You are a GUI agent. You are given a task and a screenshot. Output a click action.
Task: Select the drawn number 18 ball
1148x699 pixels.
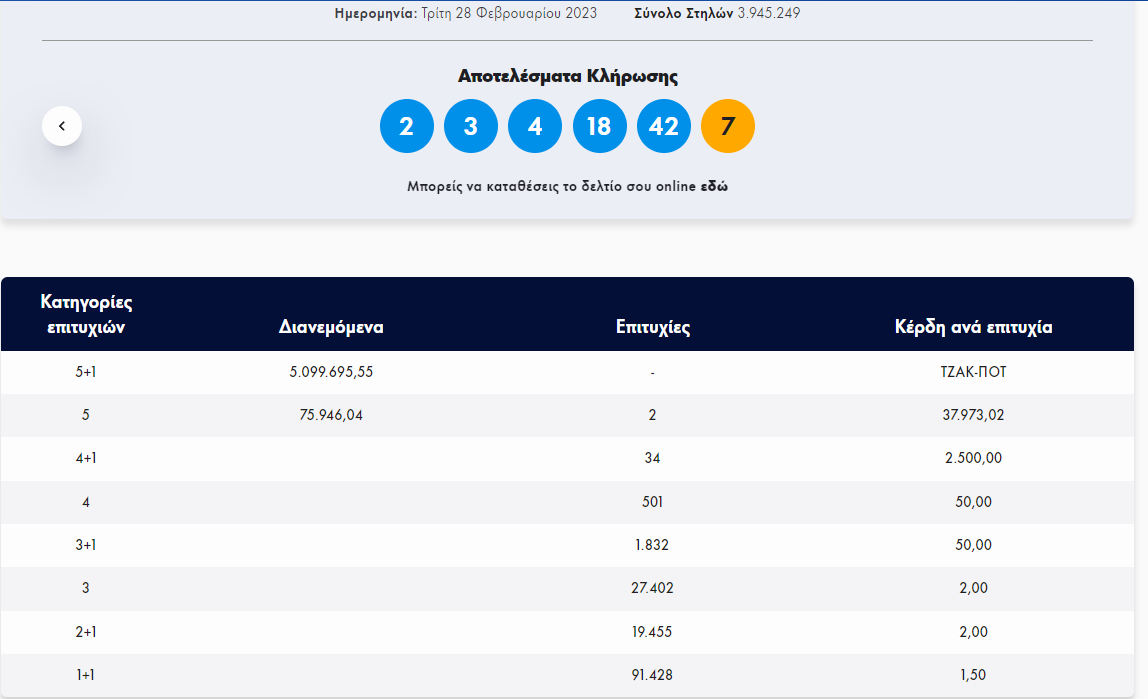[600, 126]
